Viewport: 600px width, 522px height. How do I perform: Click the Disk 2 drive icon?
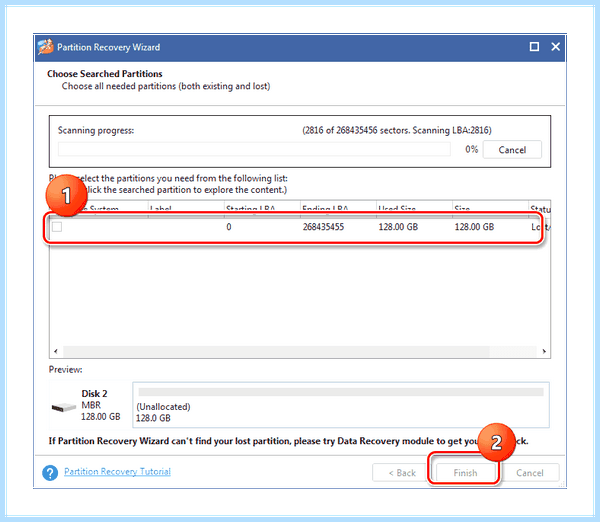tap(64, 407)
